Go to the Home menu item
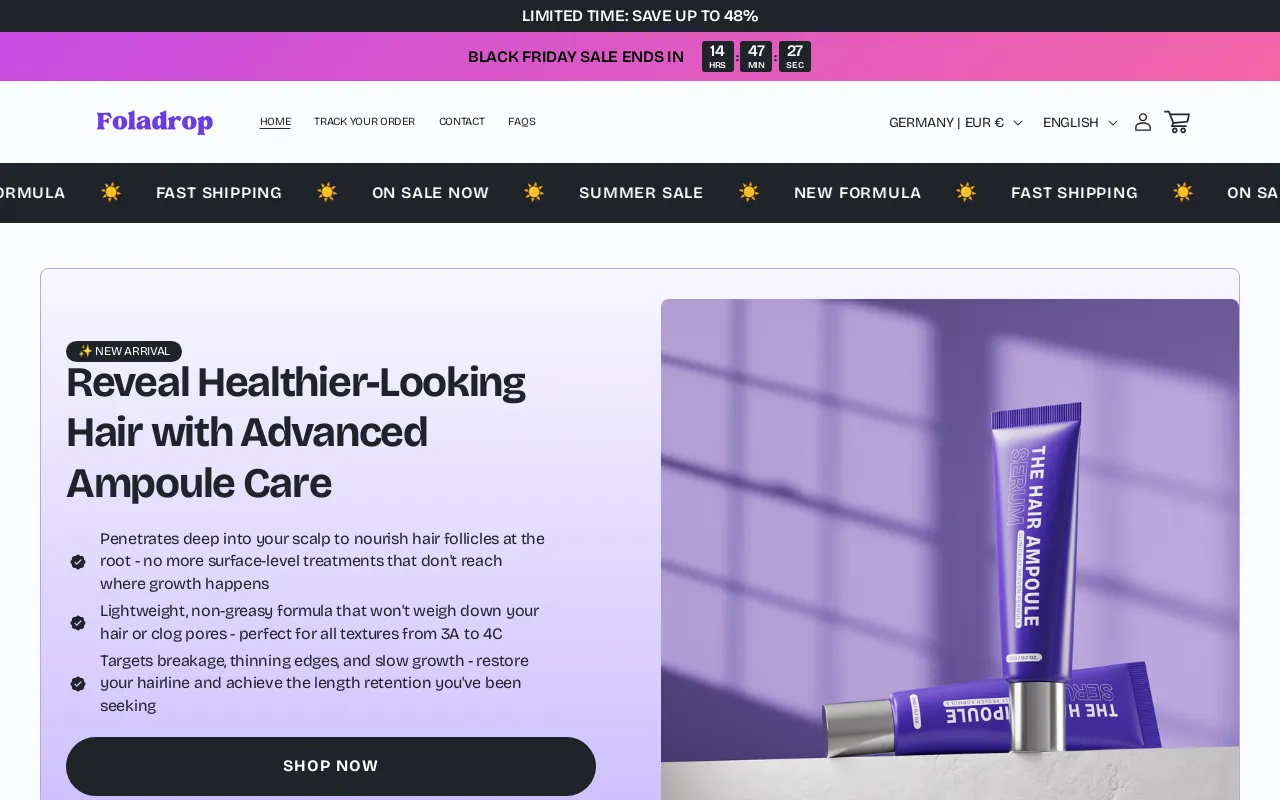The width and height of the screenshot is (1280, 800). point(275,122)
